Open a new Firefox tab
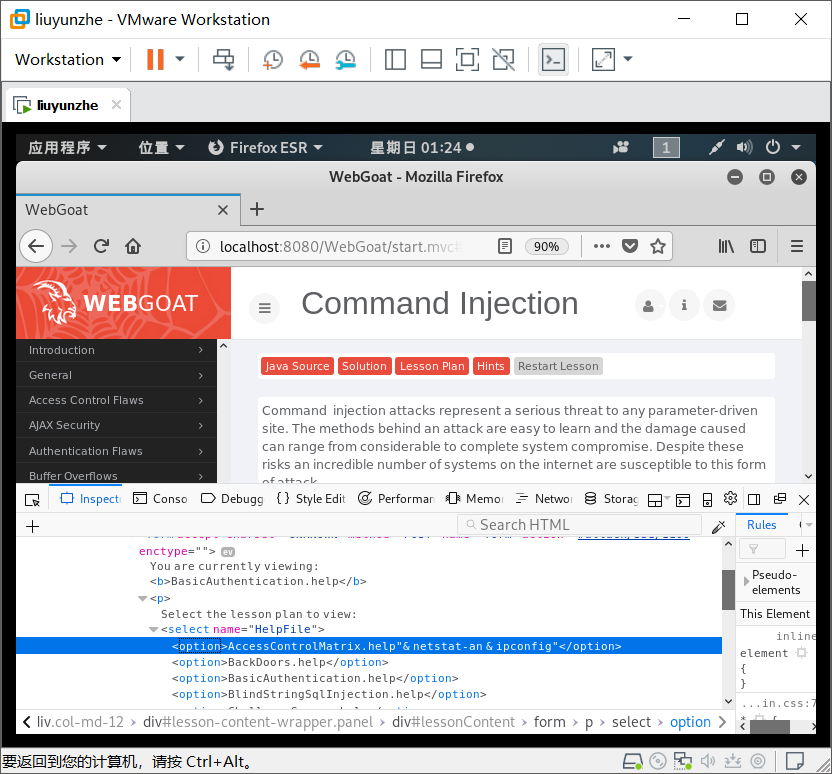Screen dimensions: 832x774 coord(257,209)
